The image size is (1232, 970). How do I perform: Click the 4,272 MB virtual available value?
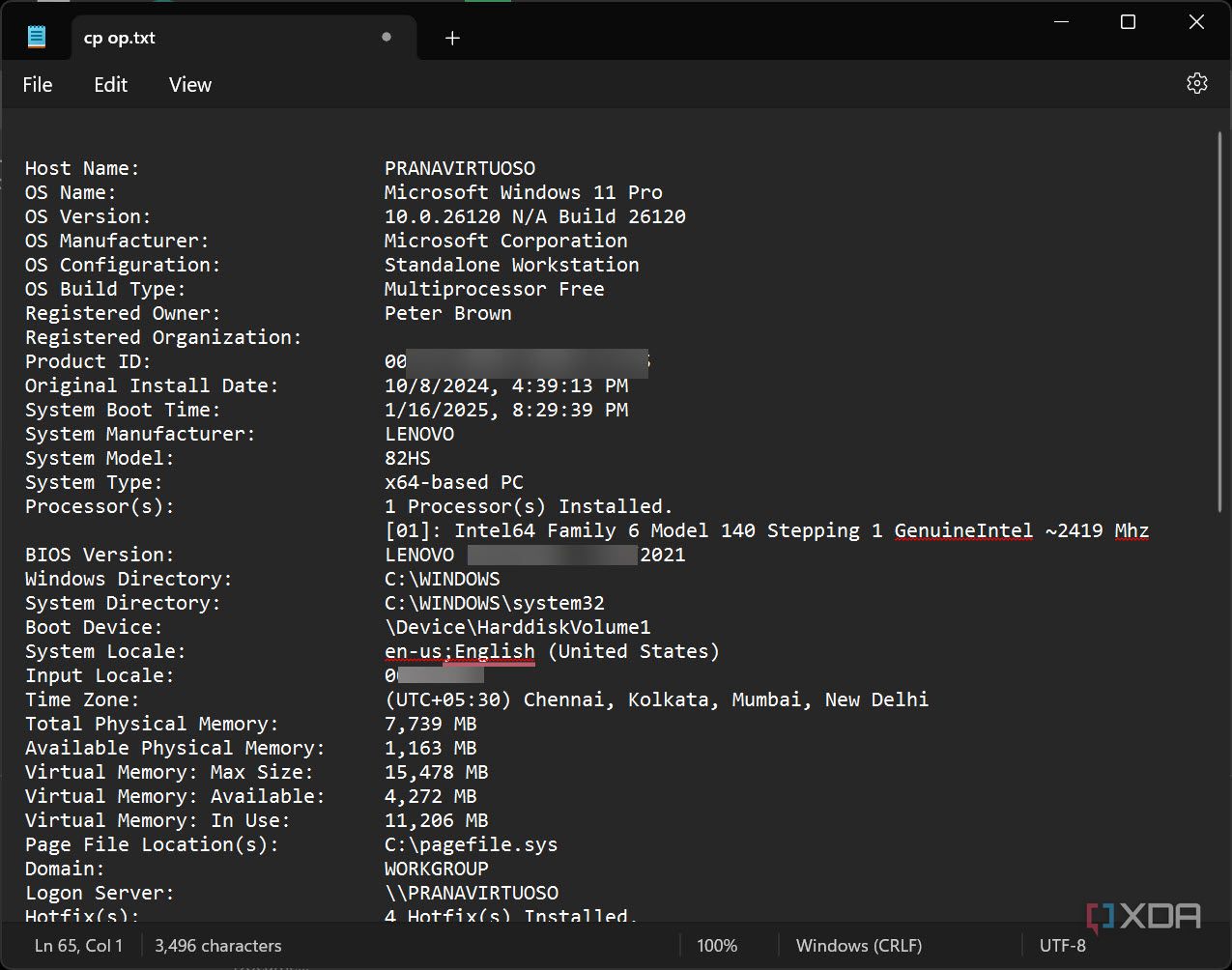(431, 796)
